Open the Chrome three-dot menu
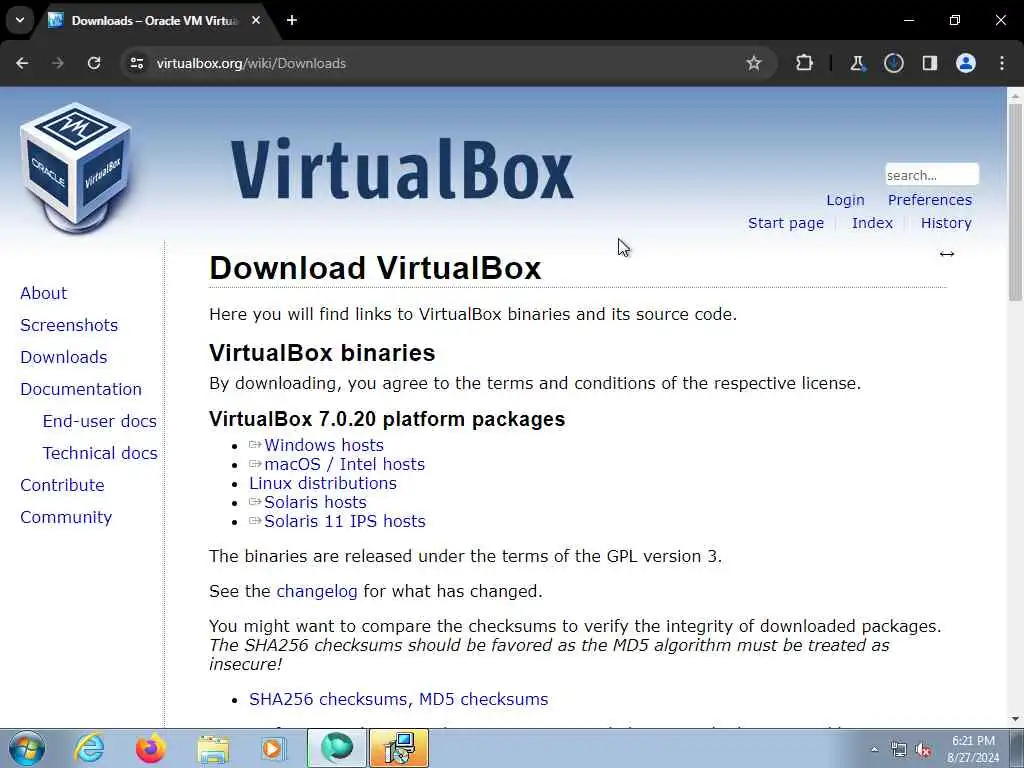This screenshot has height=768, width=1024. click(x=1002, y=63)
